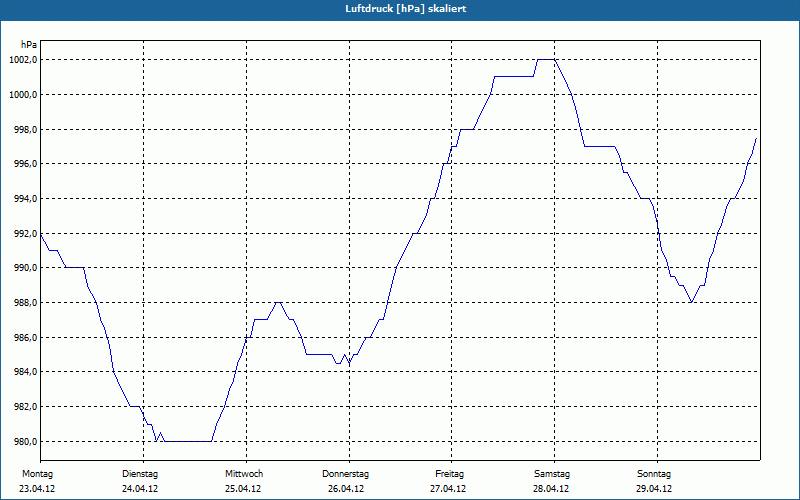The height and width of the screenshot is (500, 800).
Task: Click the 982,0 y-axis label
Action: click(25, 407)
